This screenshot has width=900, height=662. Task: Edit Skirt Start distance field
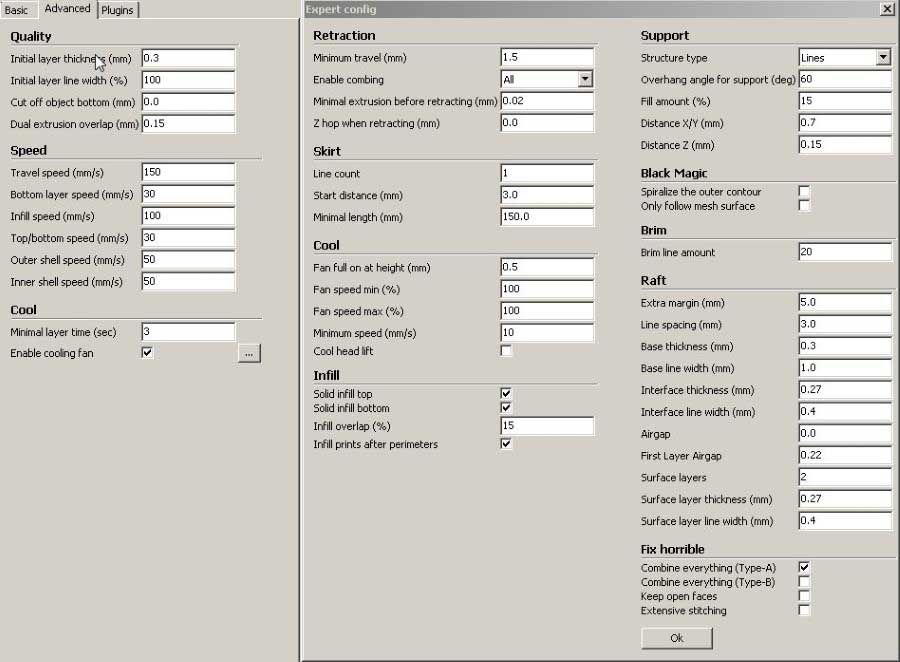[x=547, y=195]
